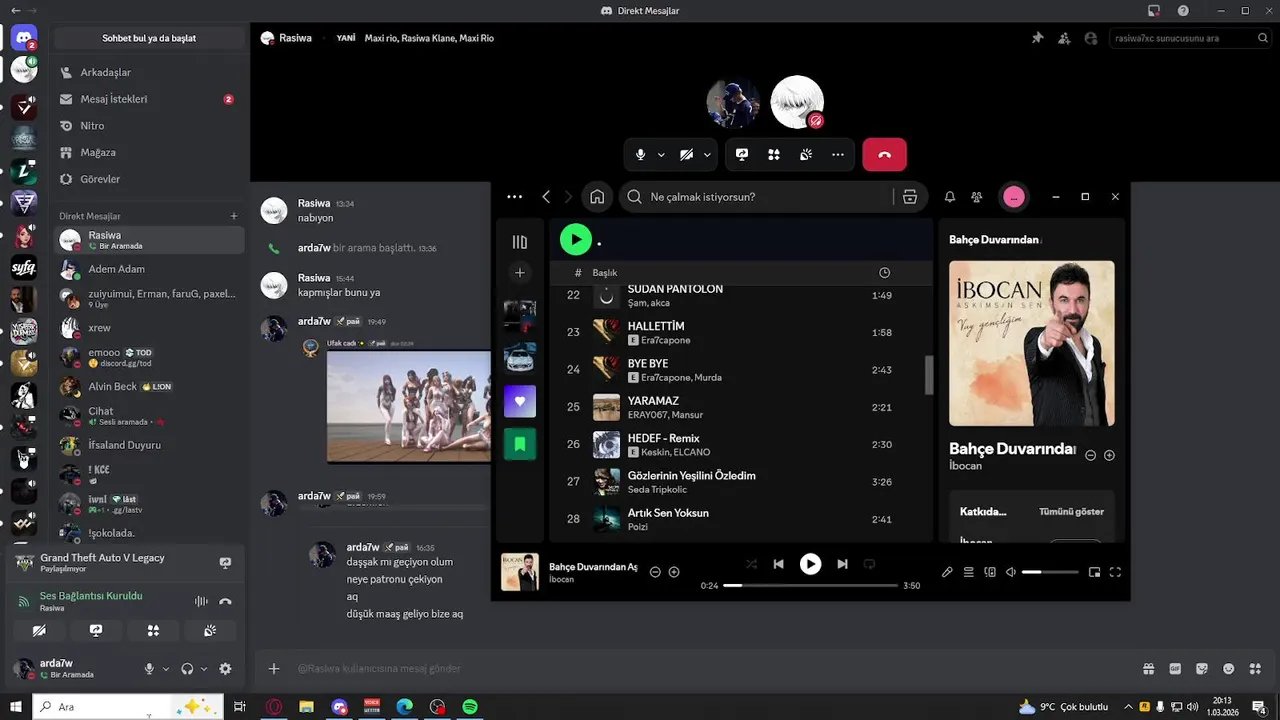The image size is (1280, 720).
Task: Open soundboard icon in the call bar
Action: click(806, 155)
